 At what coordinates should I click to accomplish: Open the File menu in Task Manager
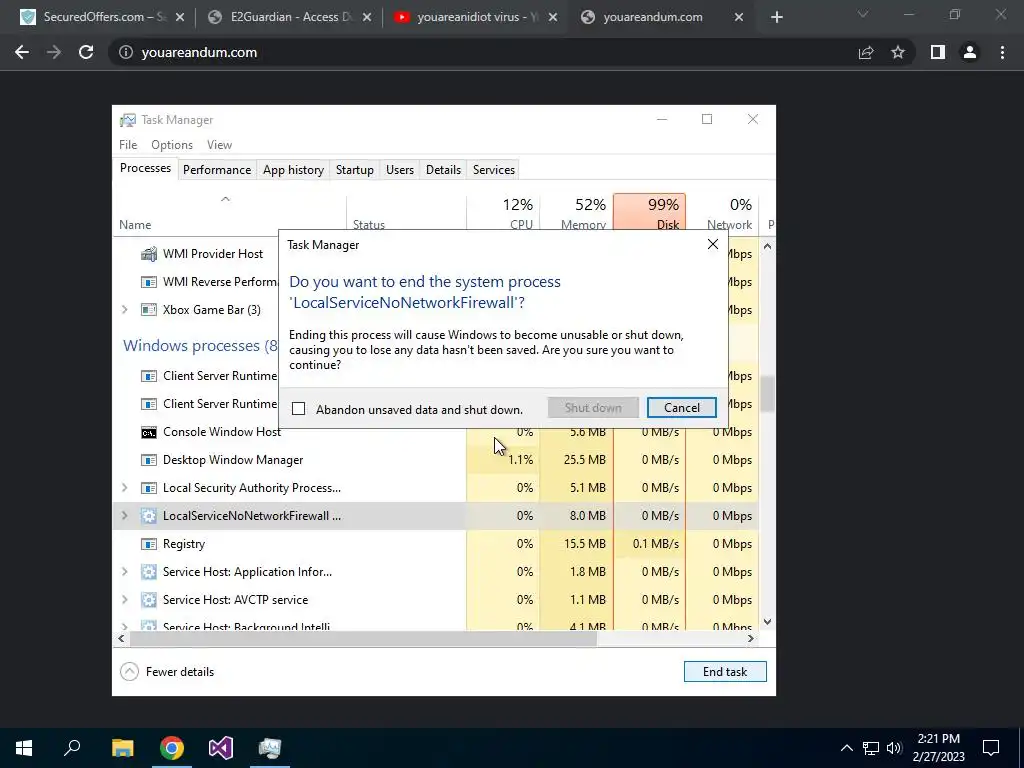click(x=128, y=145)
